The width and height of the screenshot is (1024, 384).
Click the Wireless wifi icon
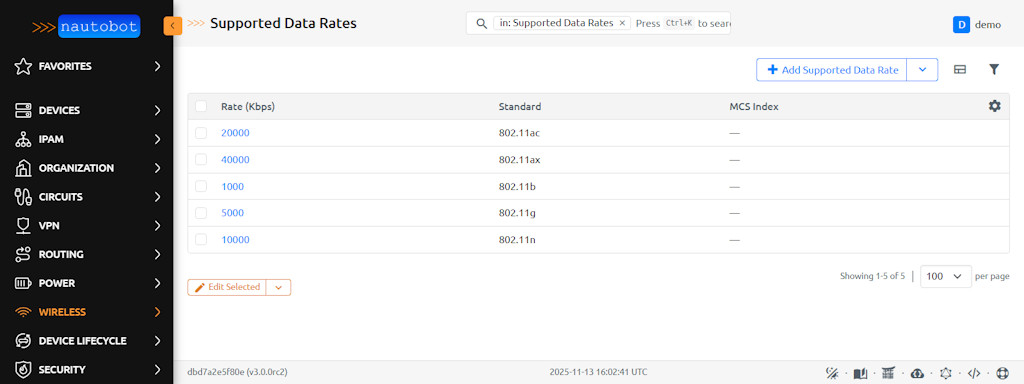coord(23,312)
